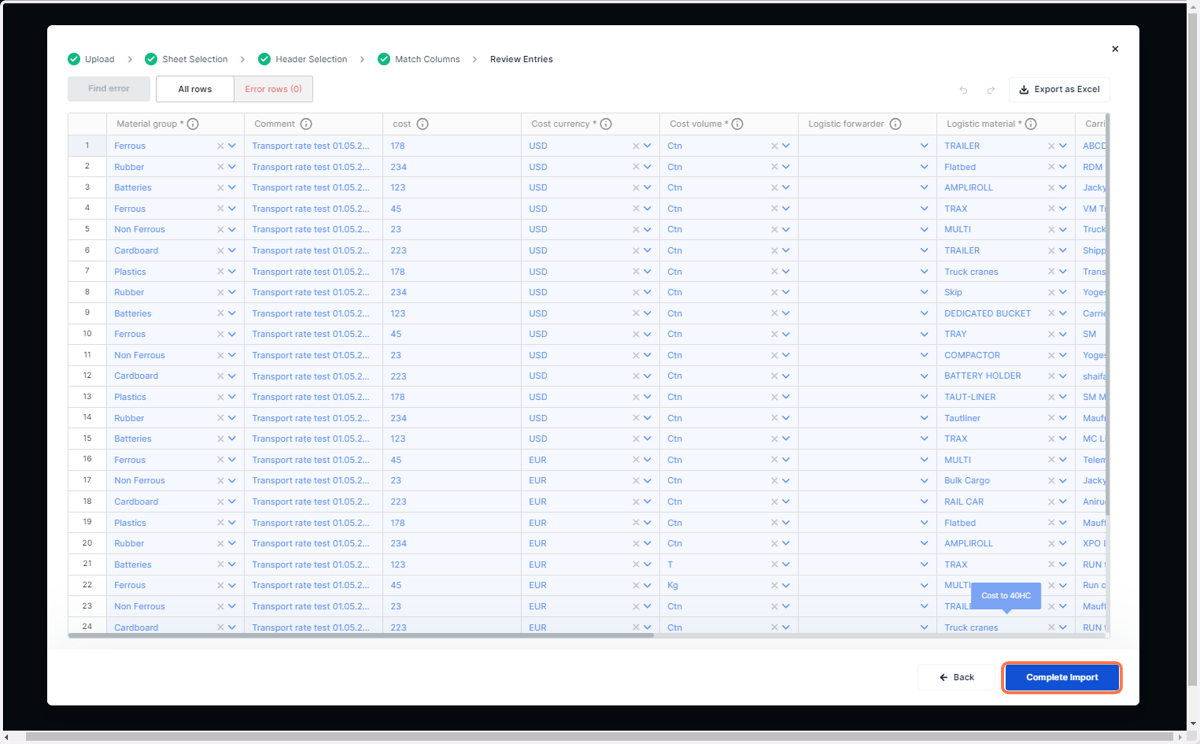Viewport: 1200px width, 744px height.
Task: Click Complete Import button
Action: pos(1062,677)
